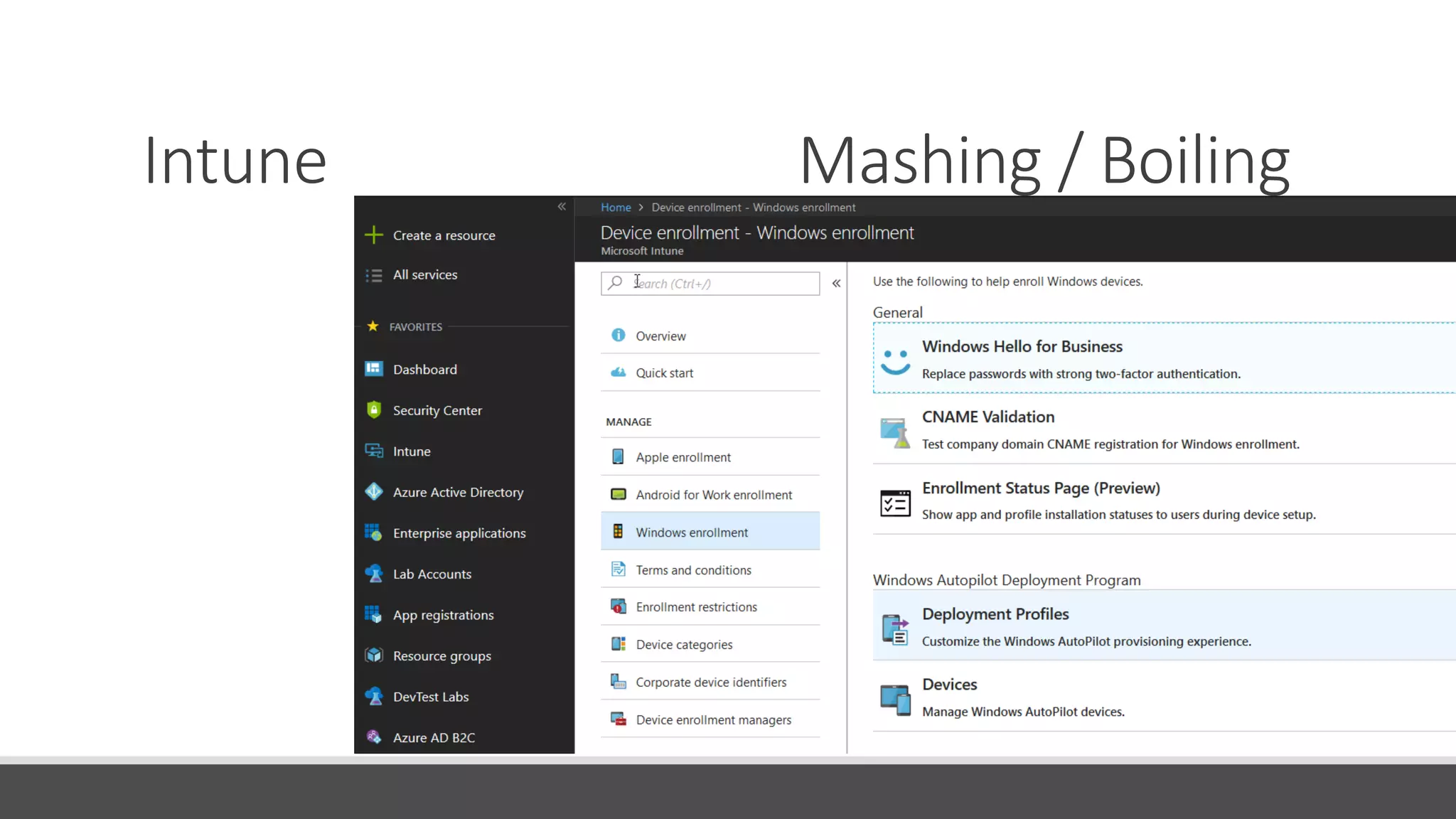Click the Device enrollment managers icon

619,719
